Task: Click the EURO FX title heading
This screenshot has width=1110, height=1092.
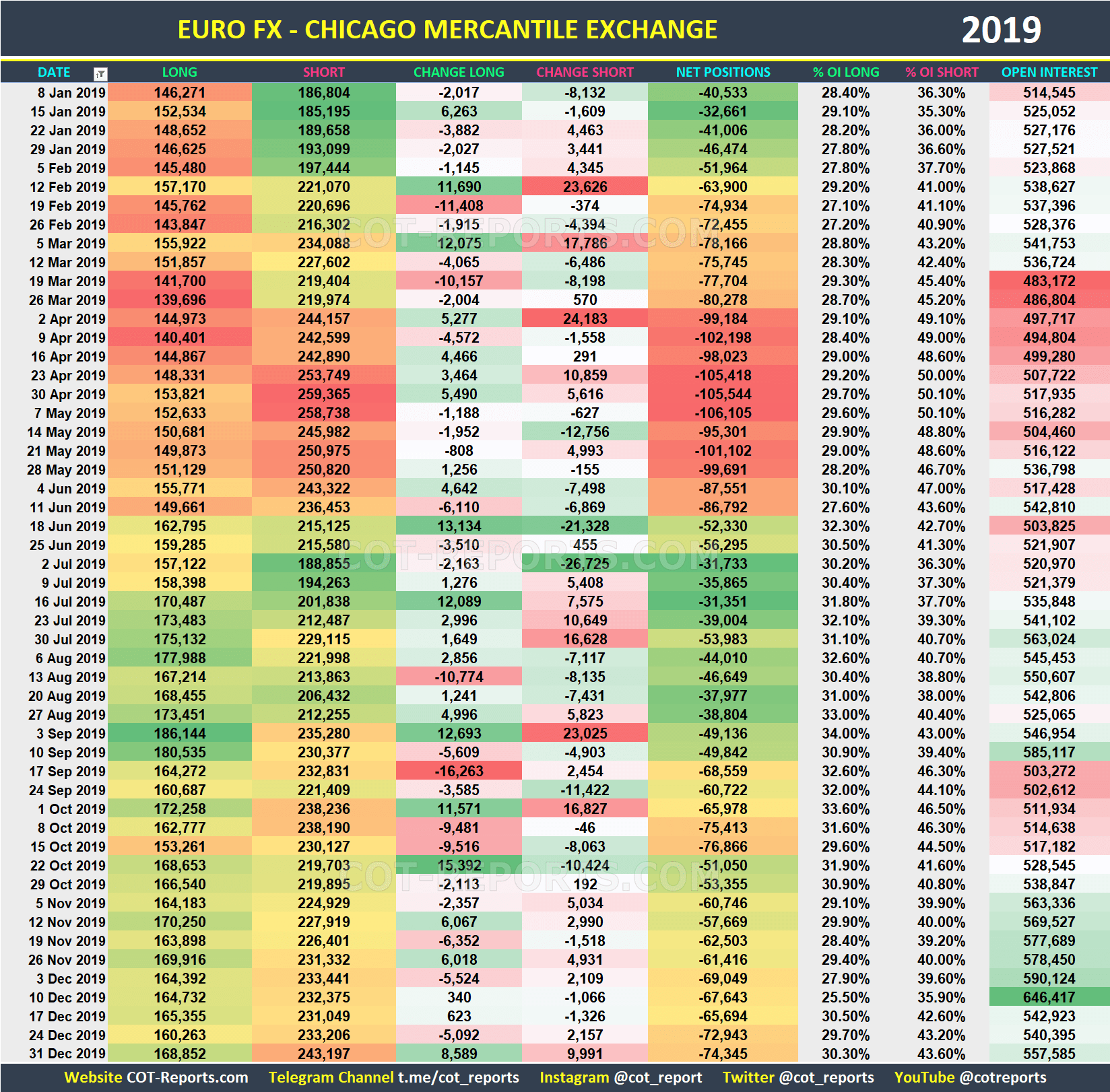Action: [448, 29]
